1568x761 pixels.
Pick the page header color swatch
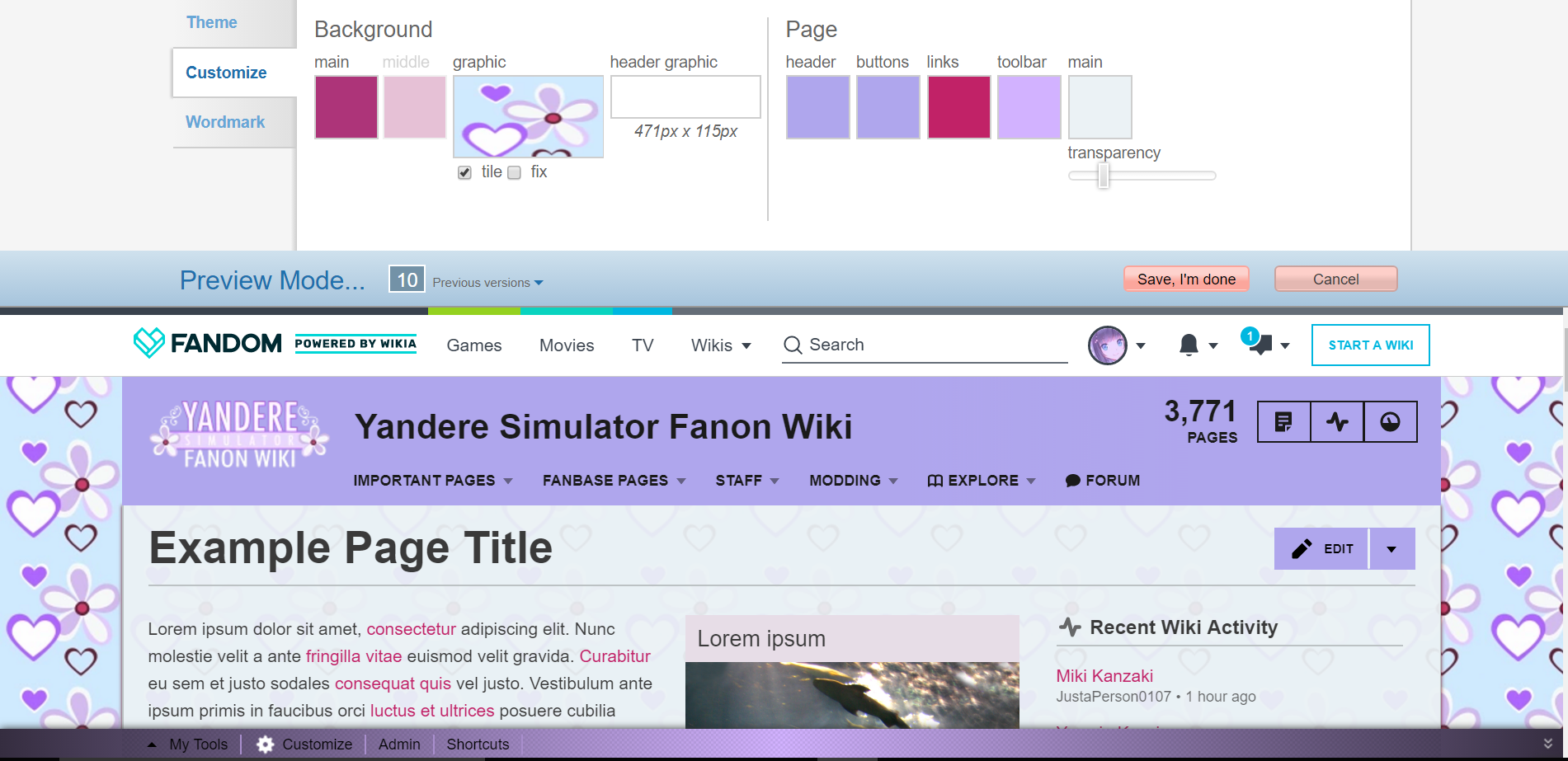pos(817,107)
